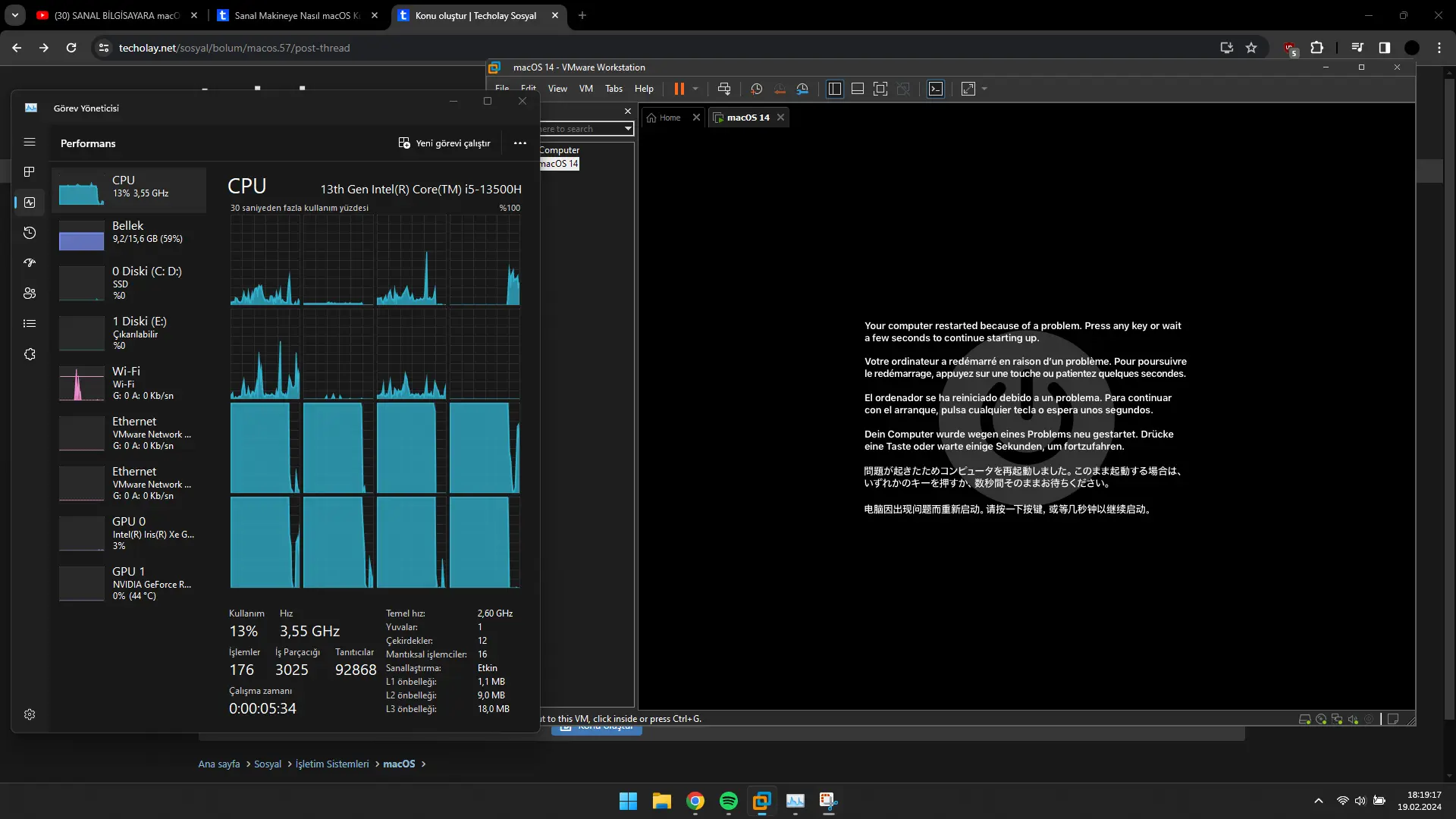Screen dimensions: 1456x819
Task: Expand the Task Manager navigation hamburger menu
Action: 30,142
